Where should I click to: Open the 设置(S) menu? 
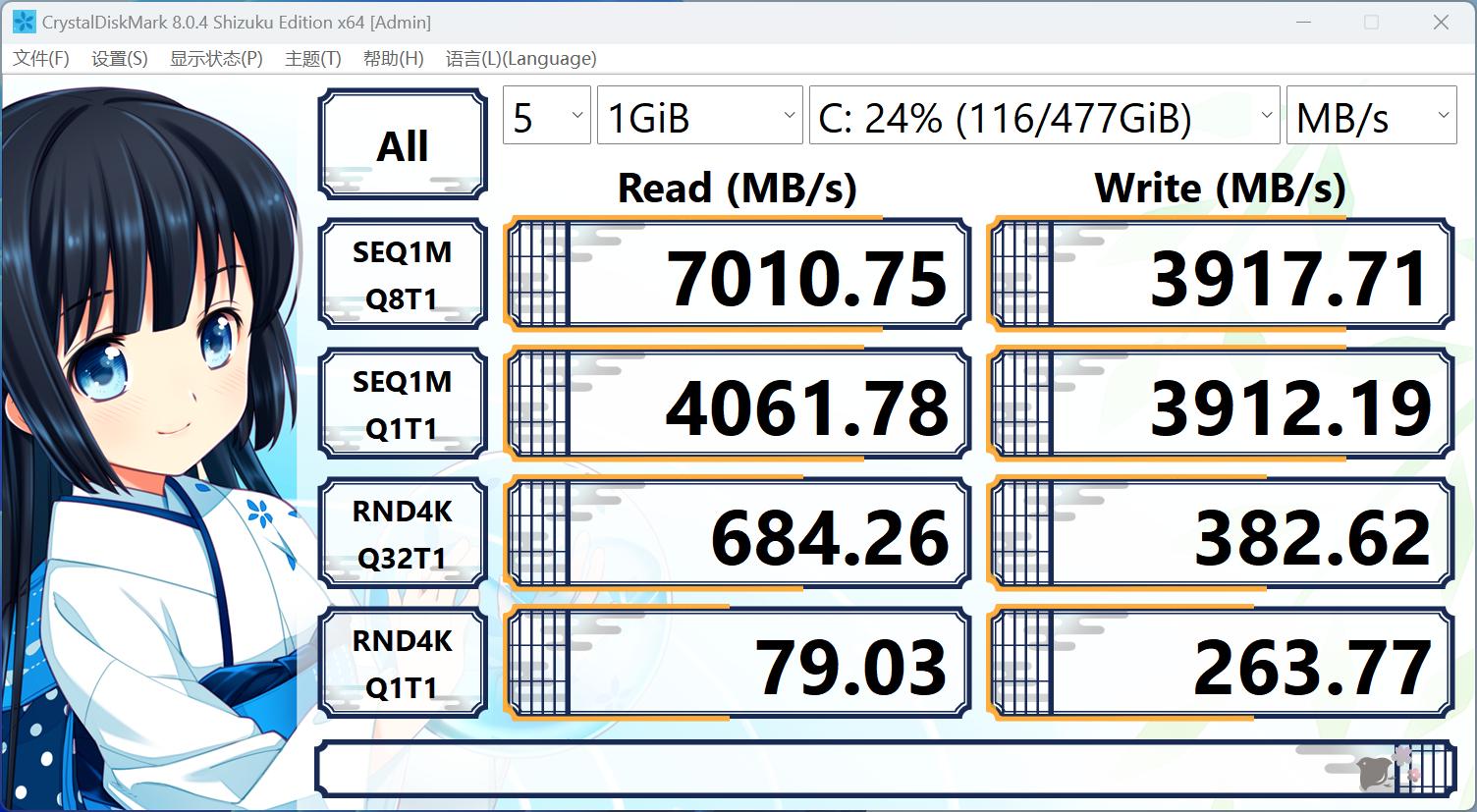coord(118,58)
